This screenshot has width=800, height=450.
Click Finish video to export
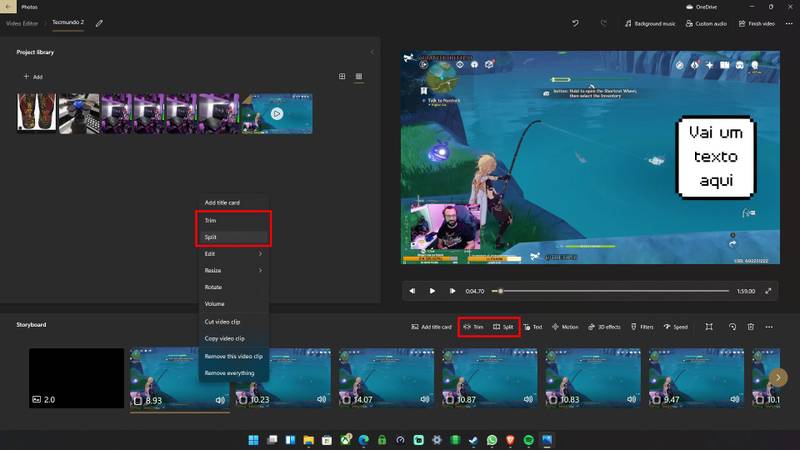coord(757,23)
